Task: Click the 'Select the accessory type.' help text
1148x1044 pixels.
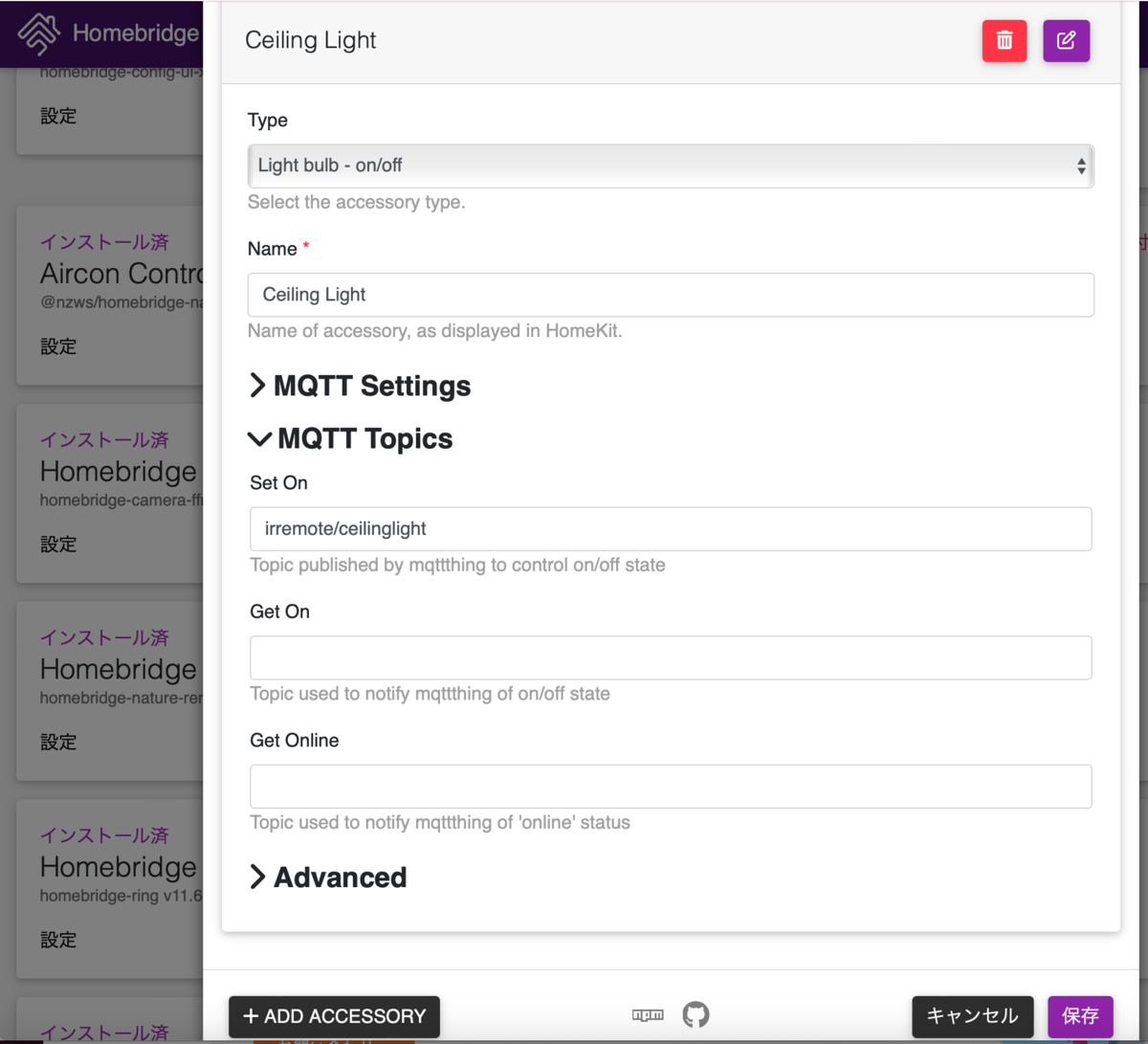Action: [x=357, y=202]
